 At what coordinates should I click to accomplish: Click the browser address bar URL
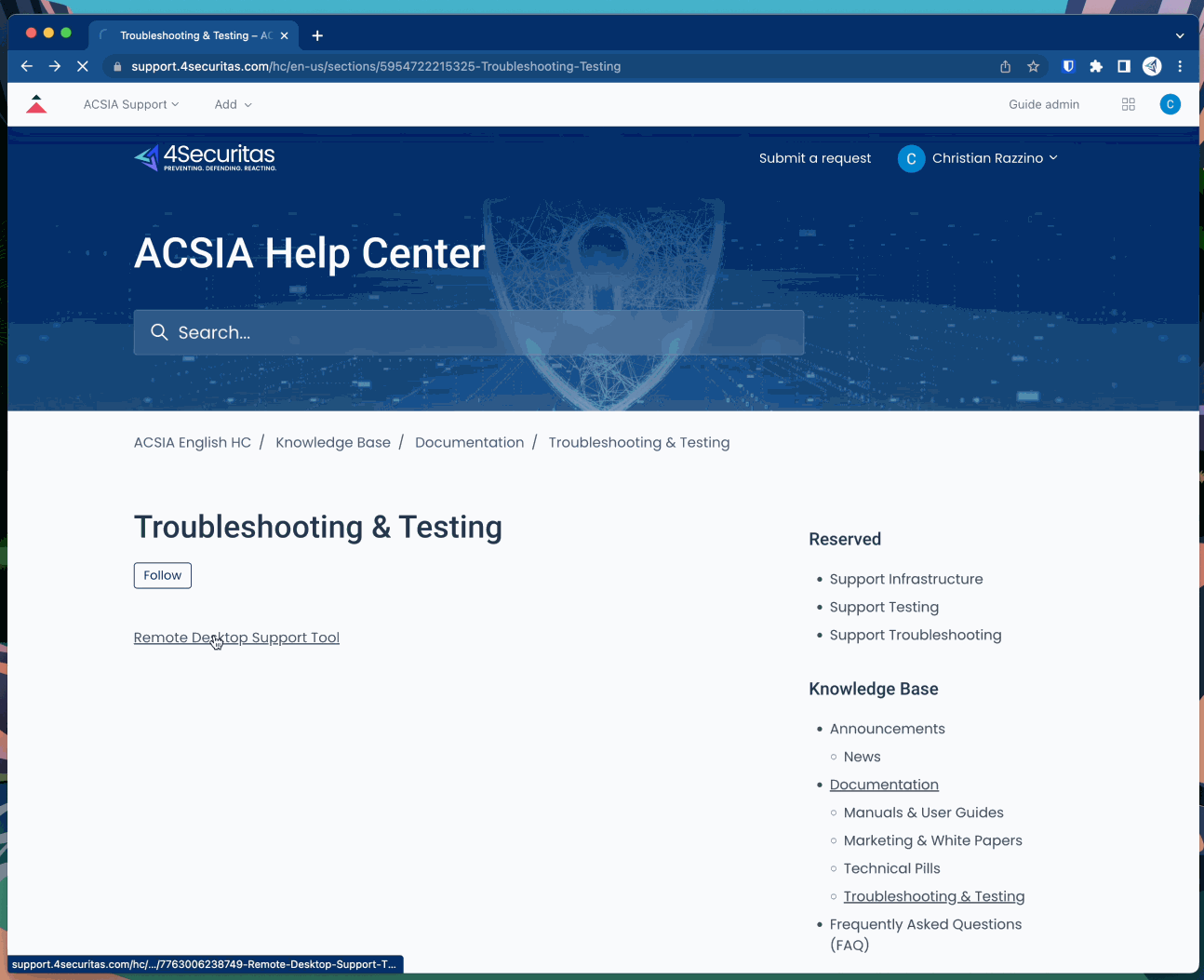376,66
